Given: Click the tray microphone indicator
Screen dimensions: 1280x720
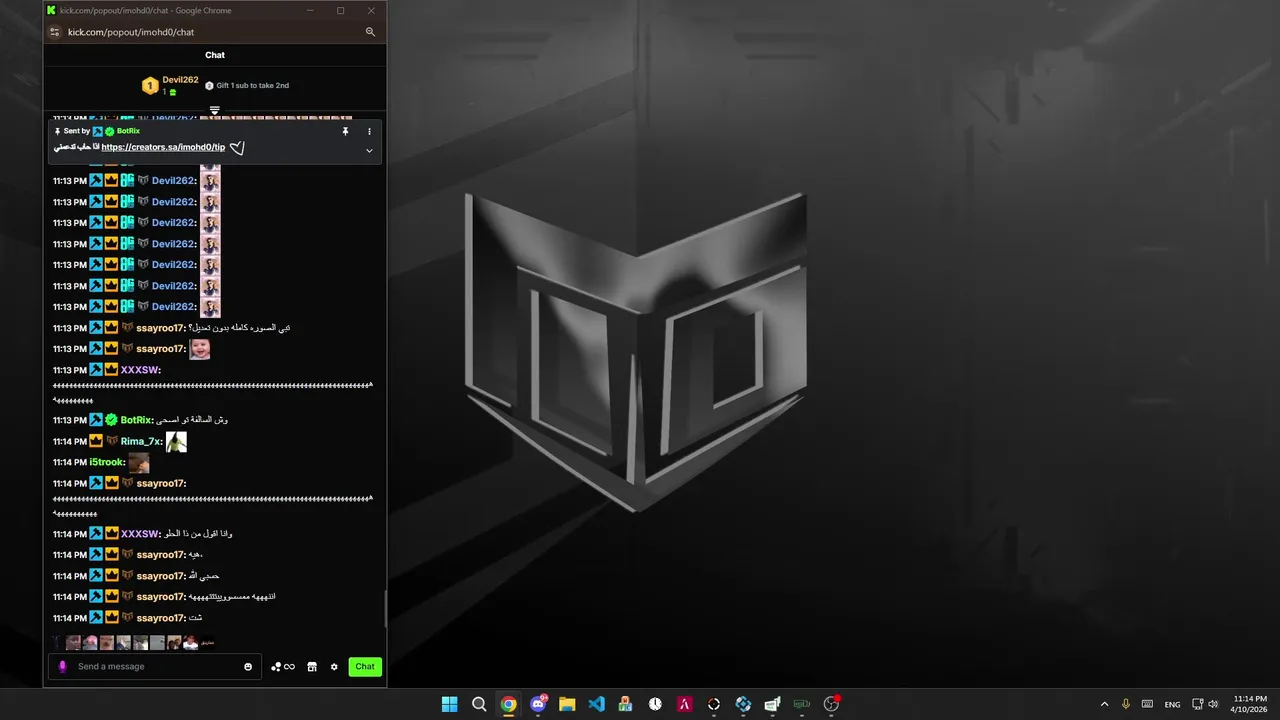Looking at the screenshot, I should pos(1126,704).
